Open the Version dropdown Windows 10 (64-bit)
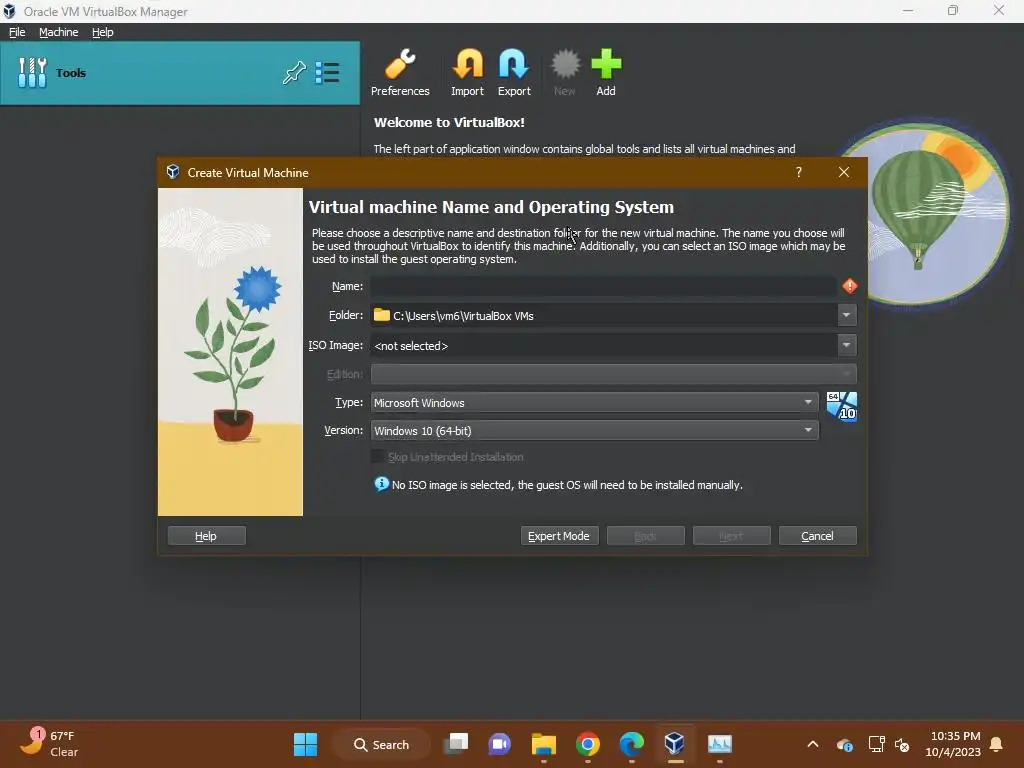 point(594,430)
